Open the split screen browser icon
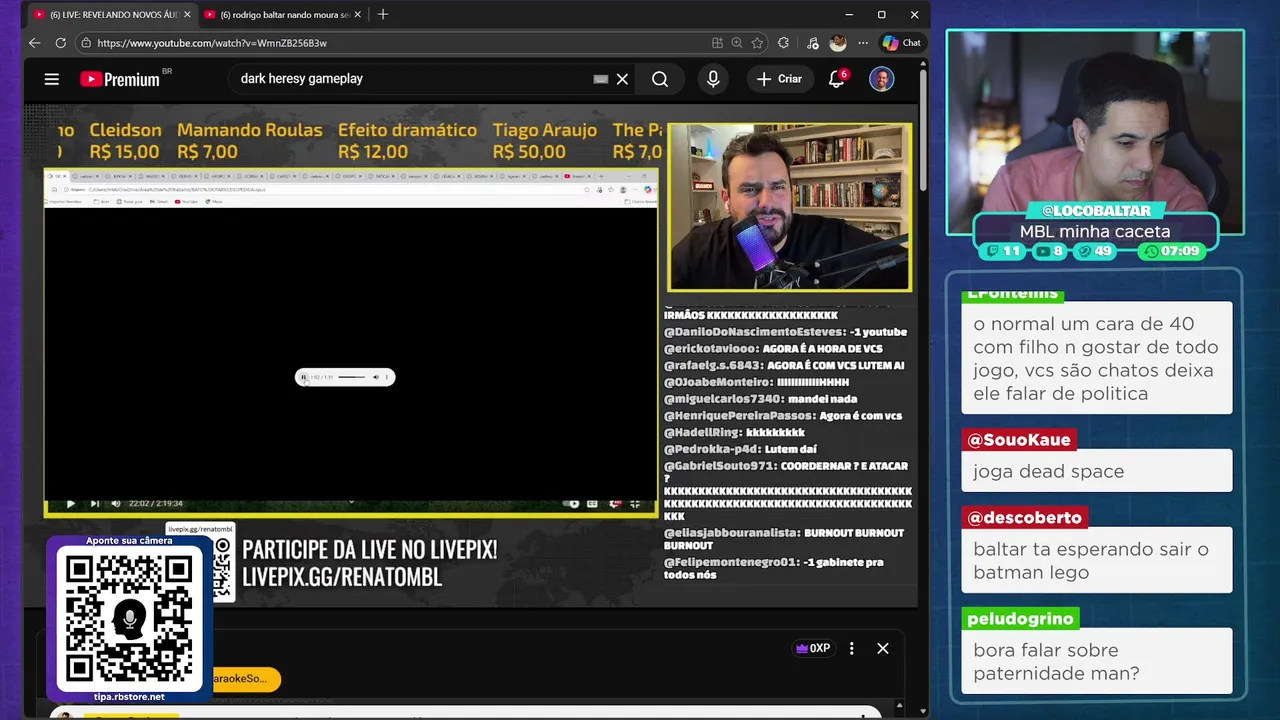1280x720 pixels. tap(717, 43)
